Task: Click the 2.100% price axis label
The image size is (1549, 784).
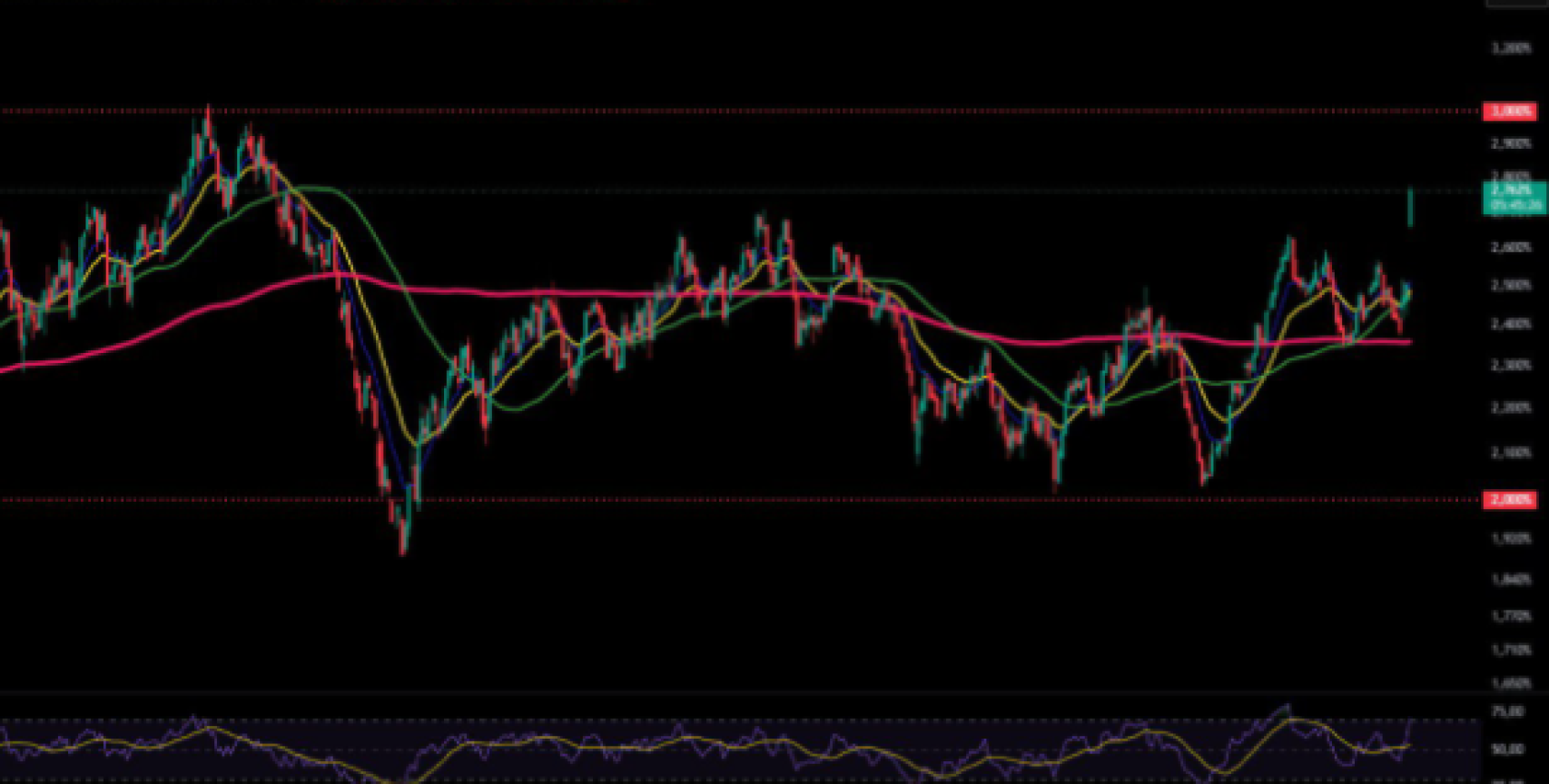Action: tap(1511, 453)
